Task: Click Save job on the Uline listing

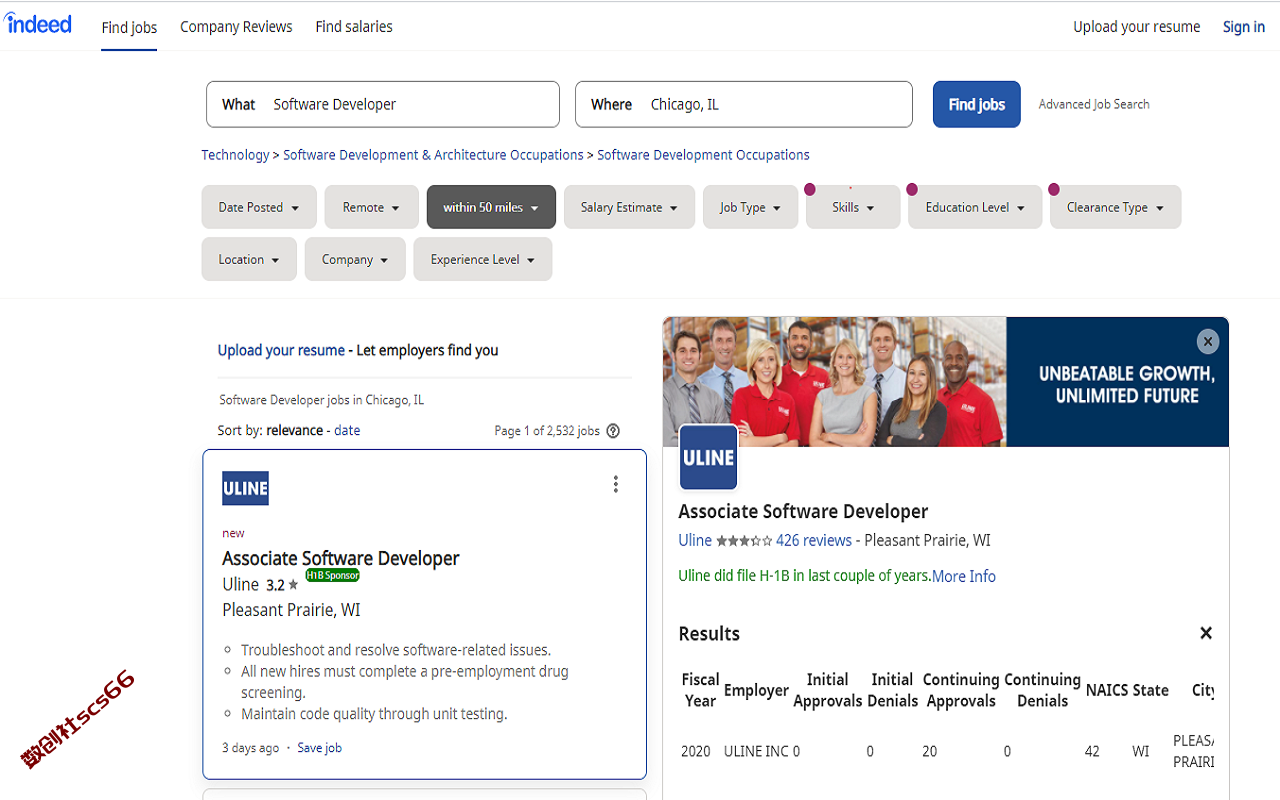Action: [319, 748]
